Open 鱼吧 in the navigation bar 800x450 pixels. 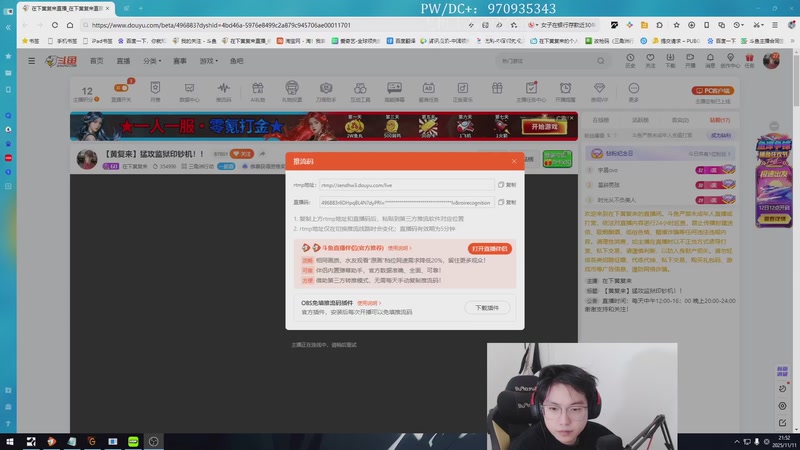coord(237,61)
